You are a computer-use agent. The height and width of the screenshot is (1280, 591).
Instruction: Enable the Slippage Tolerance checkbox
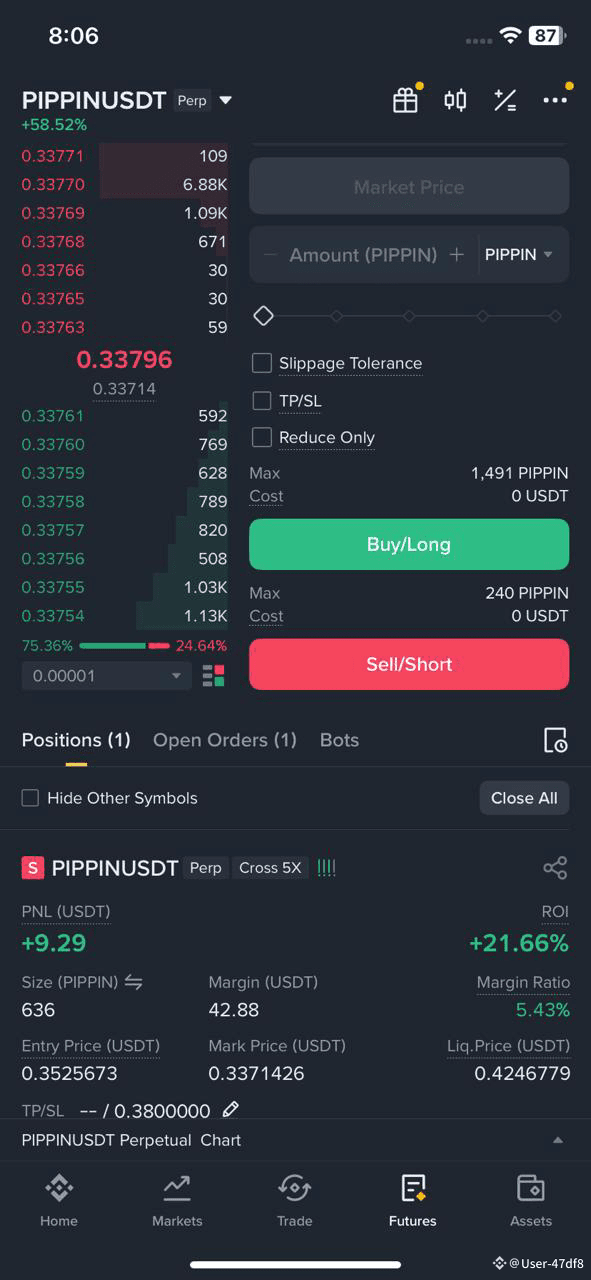[262, 363]
